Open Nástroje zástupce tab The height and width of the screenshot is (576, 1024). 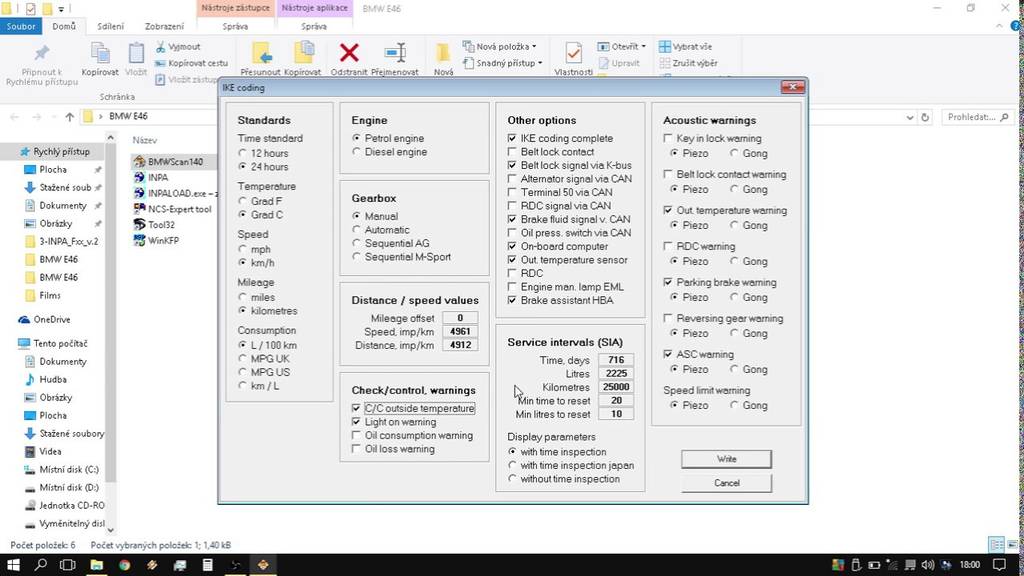(x=235, y=8)
